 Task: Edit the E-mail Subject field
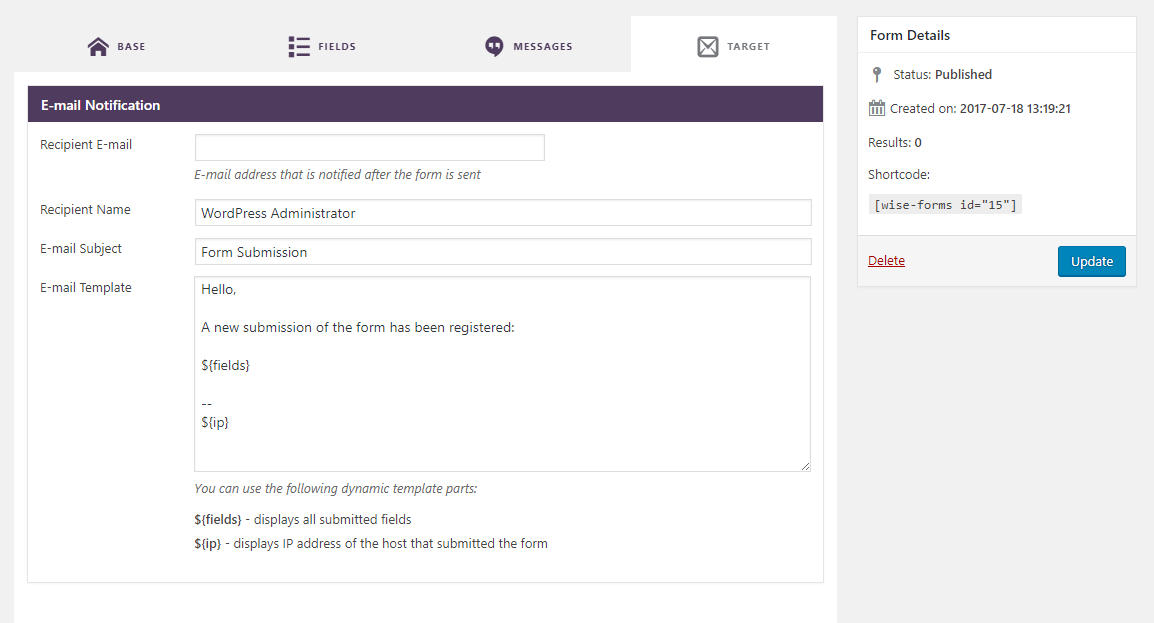tap(503, 252)
